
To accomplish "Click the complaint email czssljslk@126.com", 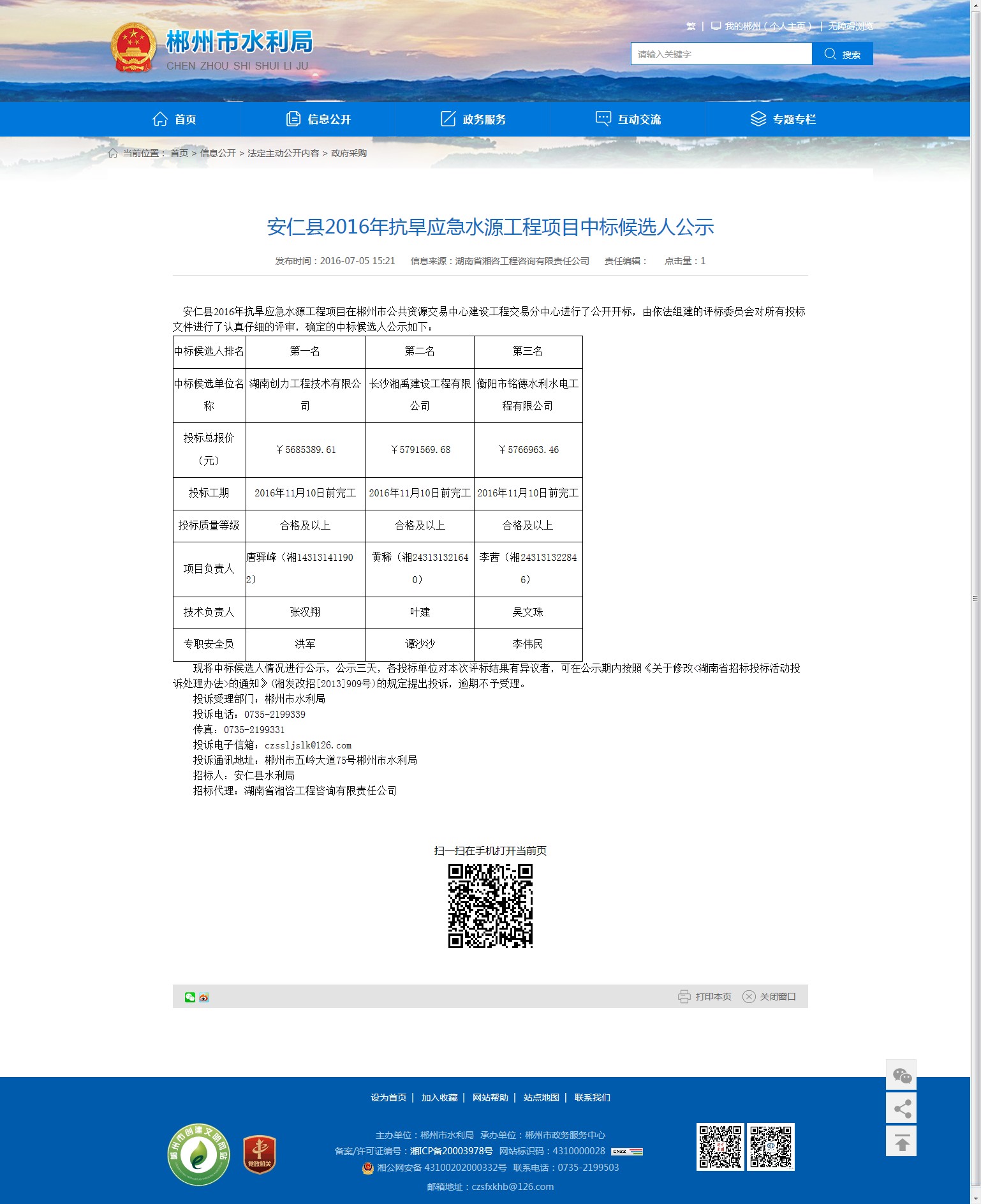I will pos(308,745).
